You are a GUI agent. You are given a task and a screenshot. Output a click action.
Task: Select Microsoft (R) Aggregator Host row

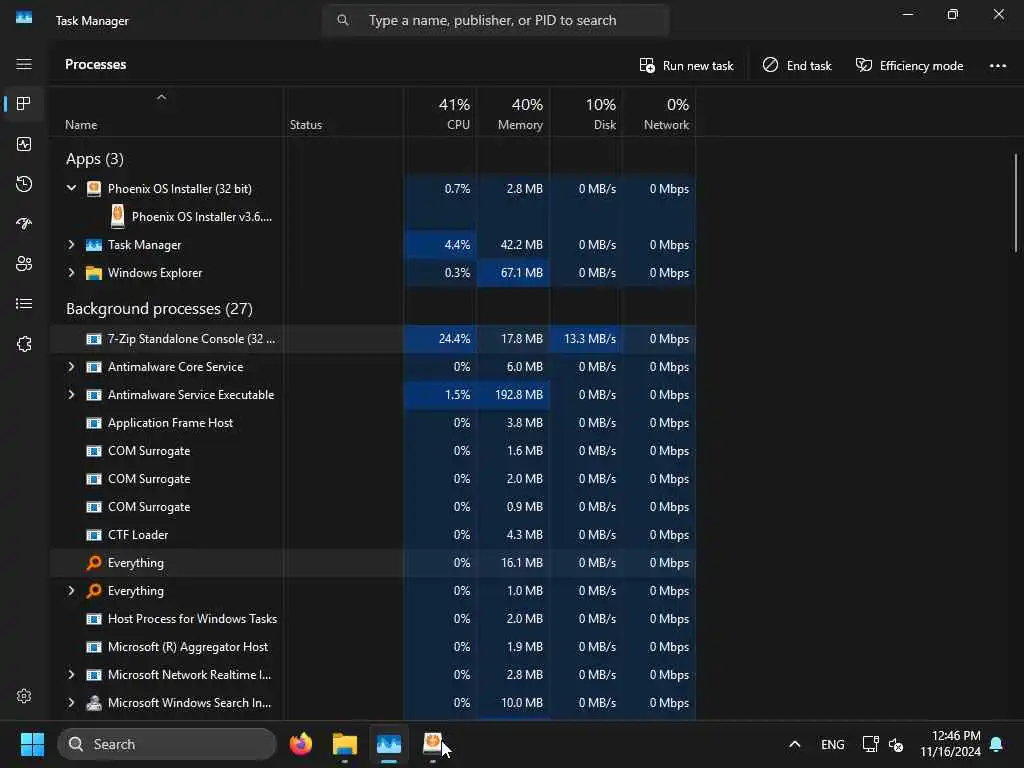coord(373,647)
